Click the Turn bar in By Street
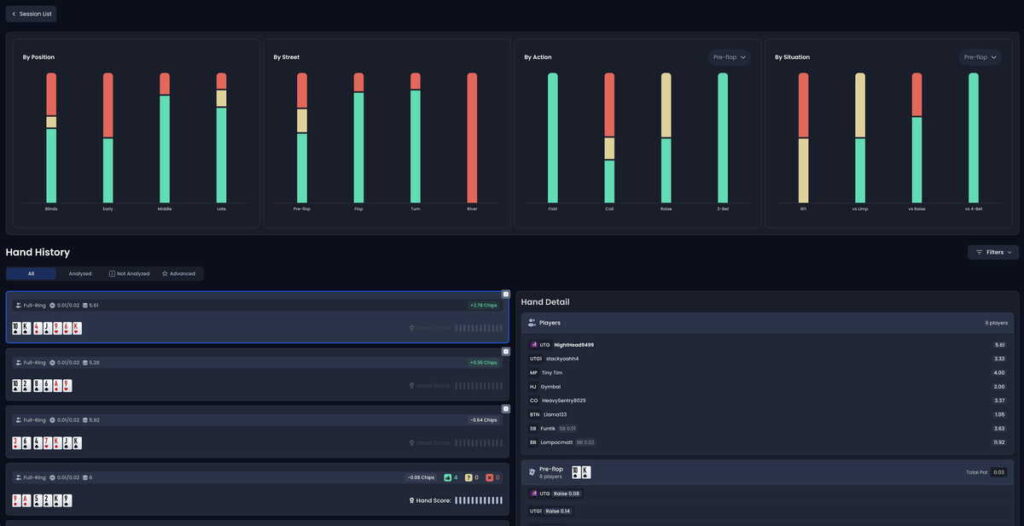This screenshot has width=1024, height=526. [415, 138]
